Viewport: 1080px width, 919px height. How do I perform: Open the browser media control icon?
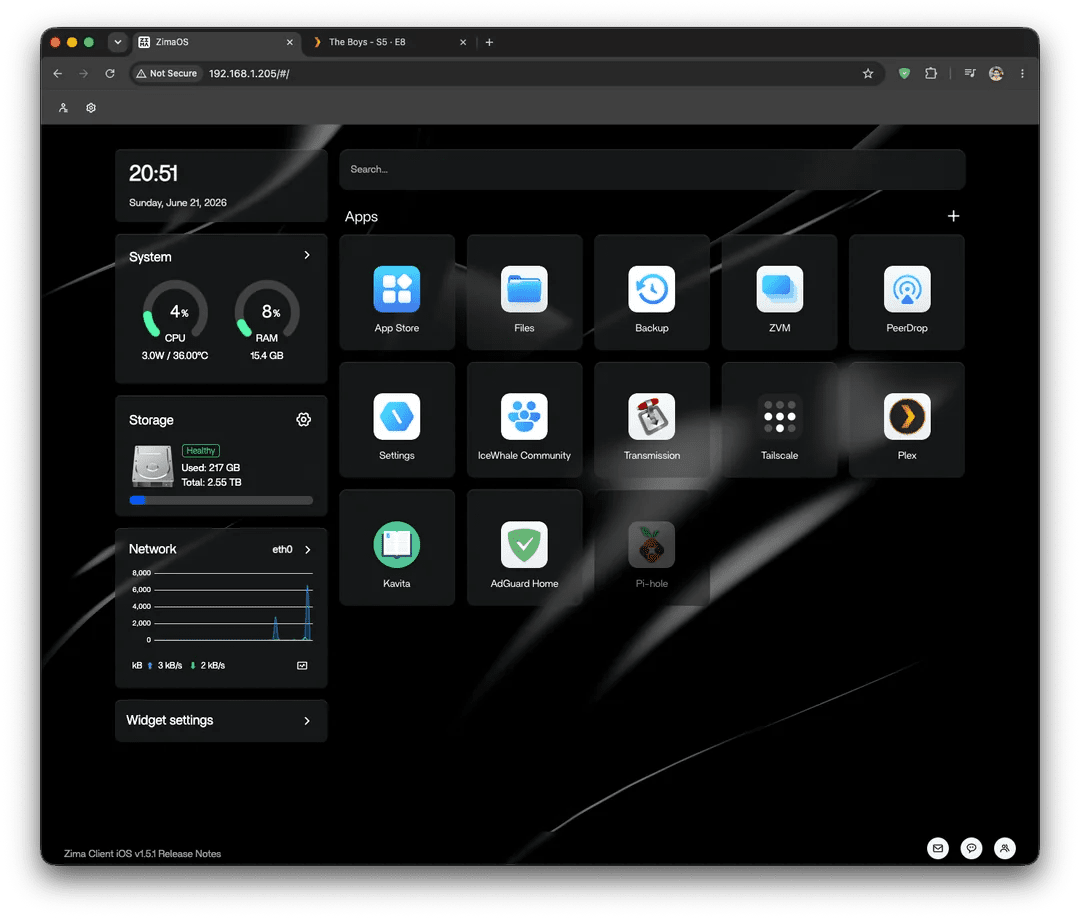970,74
